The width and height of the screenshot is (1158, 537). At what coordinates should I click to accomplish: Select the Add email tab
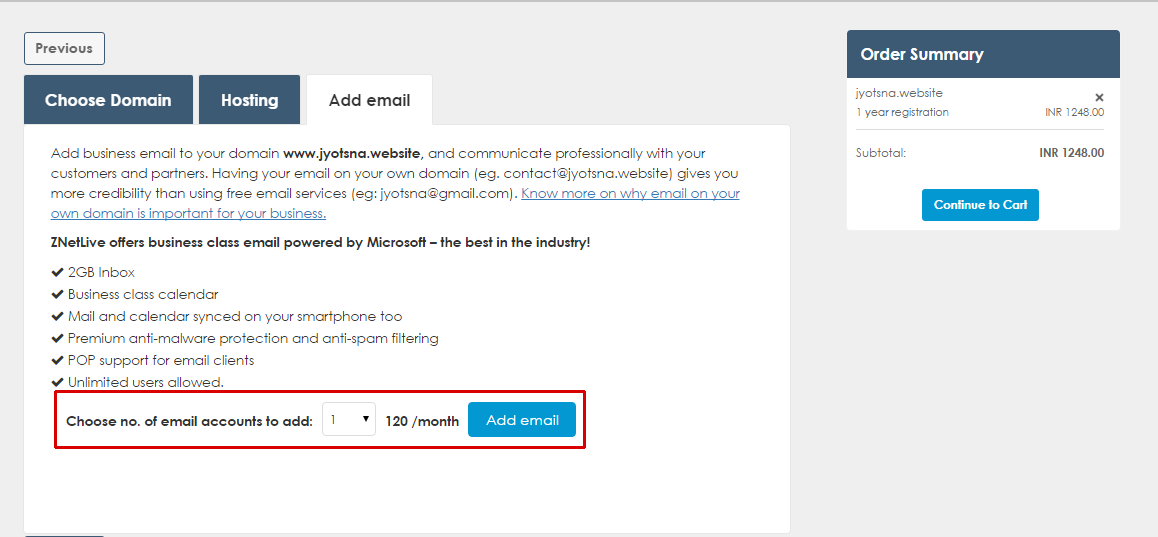(369, 100)
